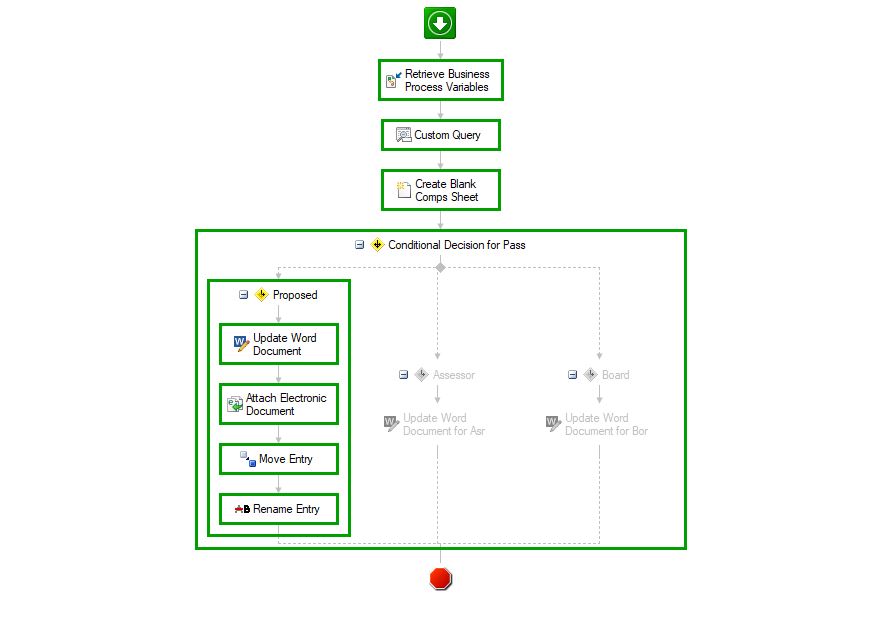The width and height of the screenshot is (891, 627).
Task: Select the Move Entry label
Action: pos(286,459)
